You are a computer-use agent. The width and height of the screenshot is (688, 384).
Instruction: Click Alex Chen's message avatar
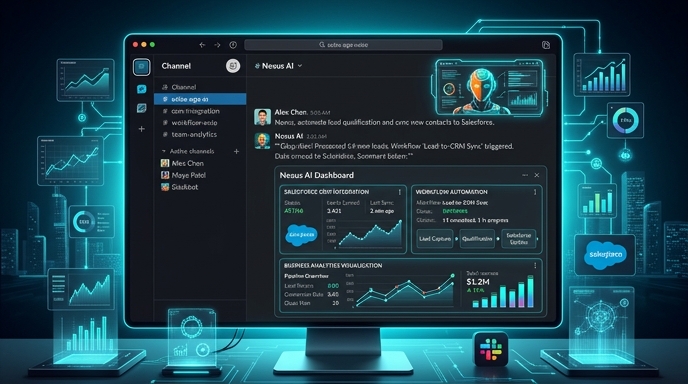tap(262, 117)
